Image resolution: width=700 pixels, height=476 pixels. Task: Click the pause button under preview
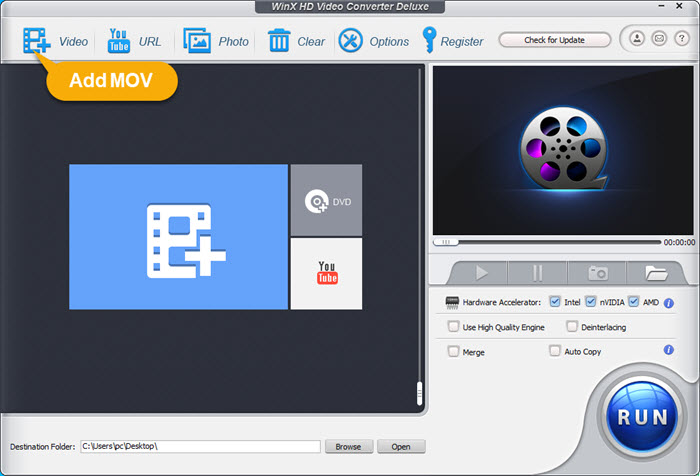click(x=538, y=272)
